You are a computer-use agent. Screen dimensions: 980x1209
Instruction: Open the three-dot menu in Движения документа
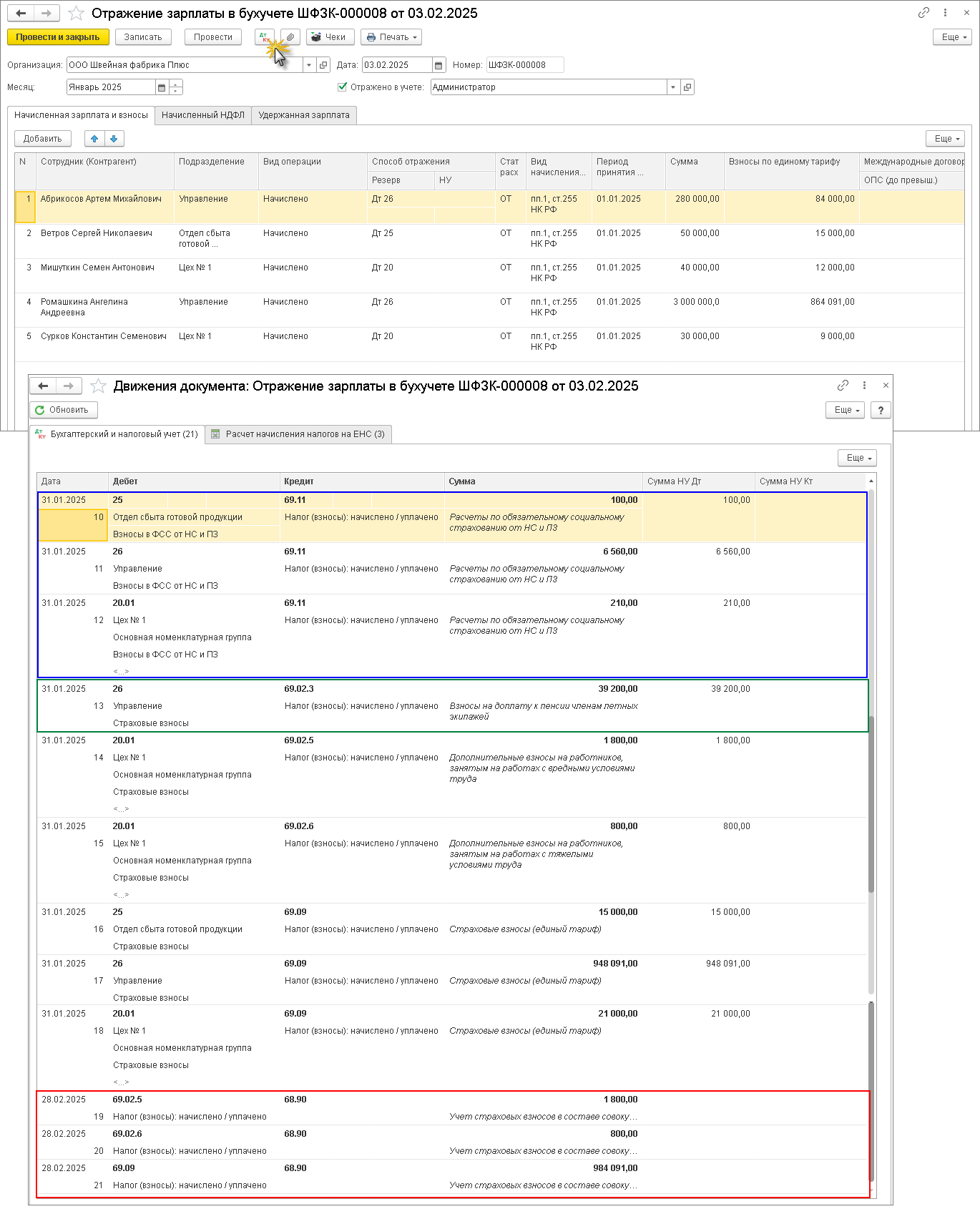(864, 385)
